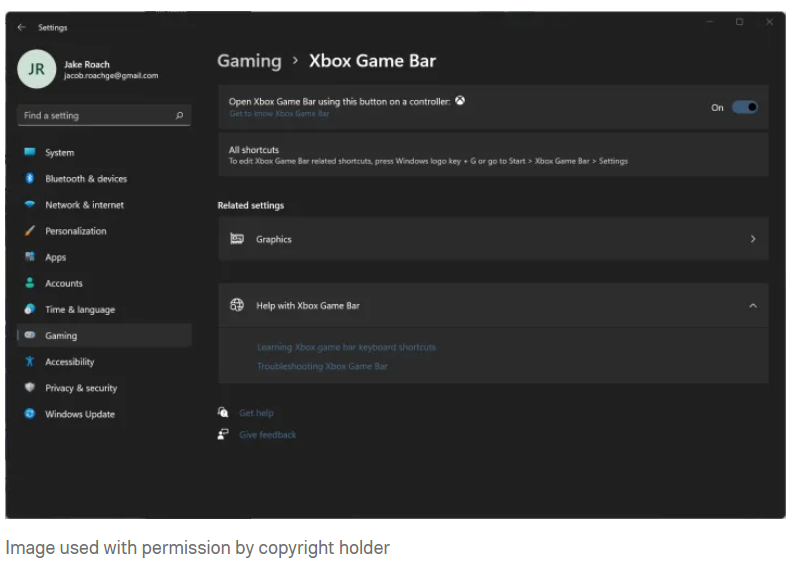Select Accounts in the sidebar
Screen dimensions: 802x563
pyautogui.click(x=104, y=283)
